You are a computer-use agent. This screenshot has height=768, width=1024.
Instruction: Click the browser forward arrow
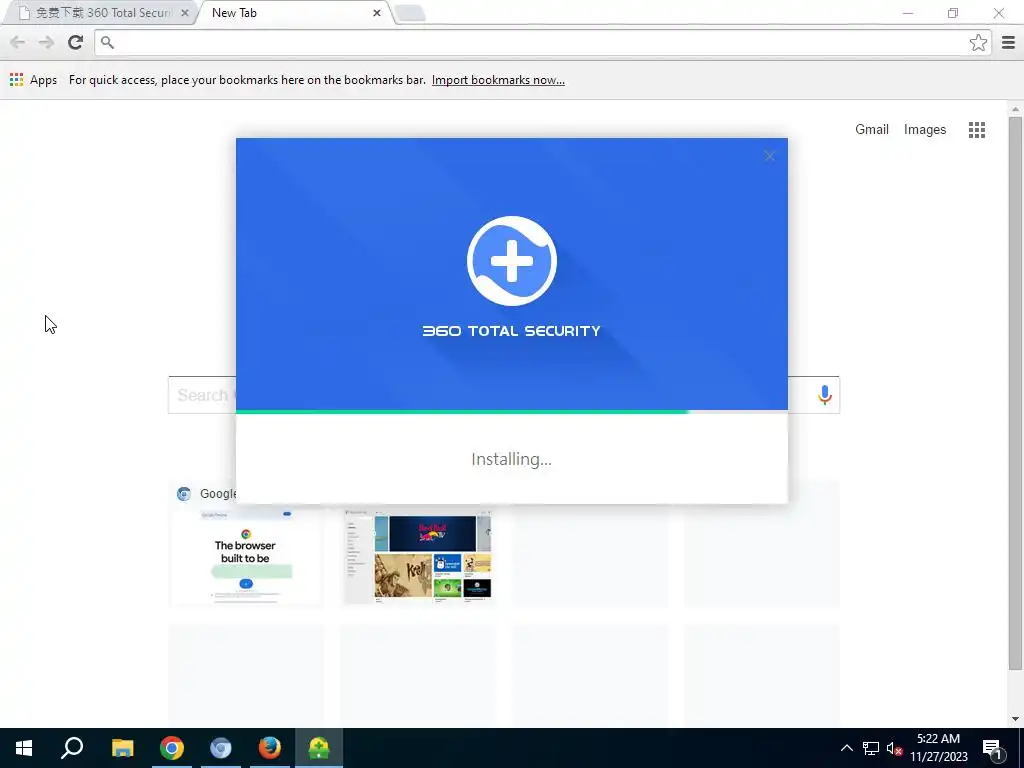46,42
